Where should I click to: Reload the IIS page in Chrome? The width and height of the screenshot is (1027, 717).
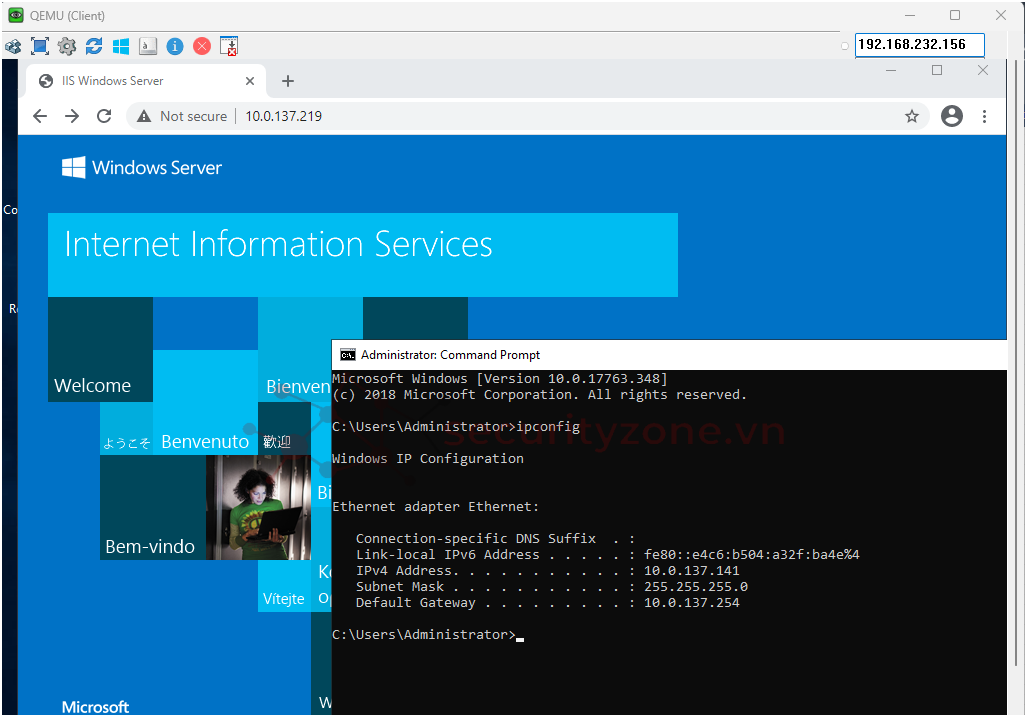tap(104, 116)
